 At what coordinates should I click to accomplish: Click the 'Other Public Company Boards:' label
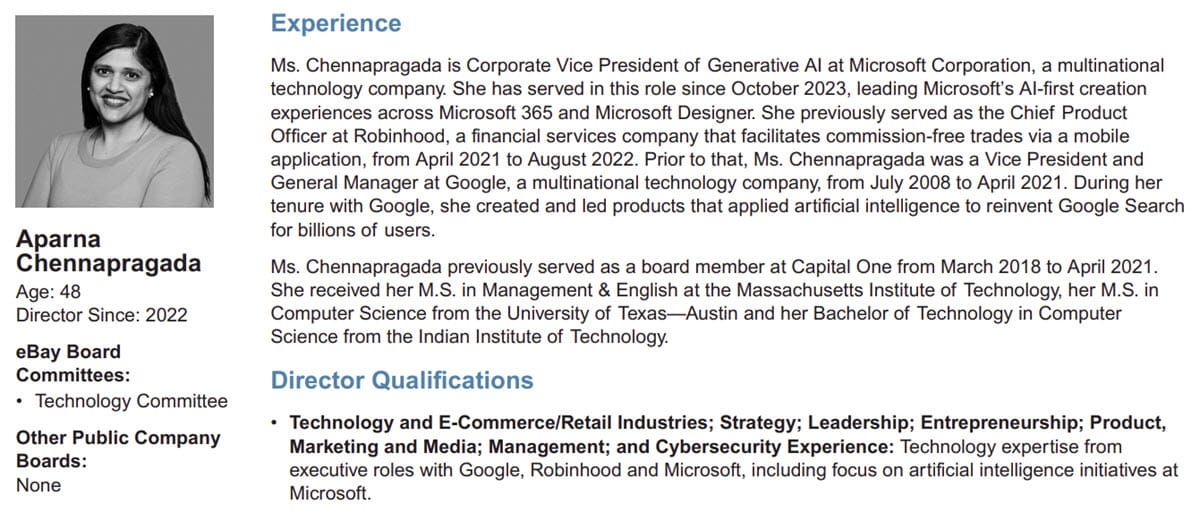pyautogui.click(x=118, y=450)
